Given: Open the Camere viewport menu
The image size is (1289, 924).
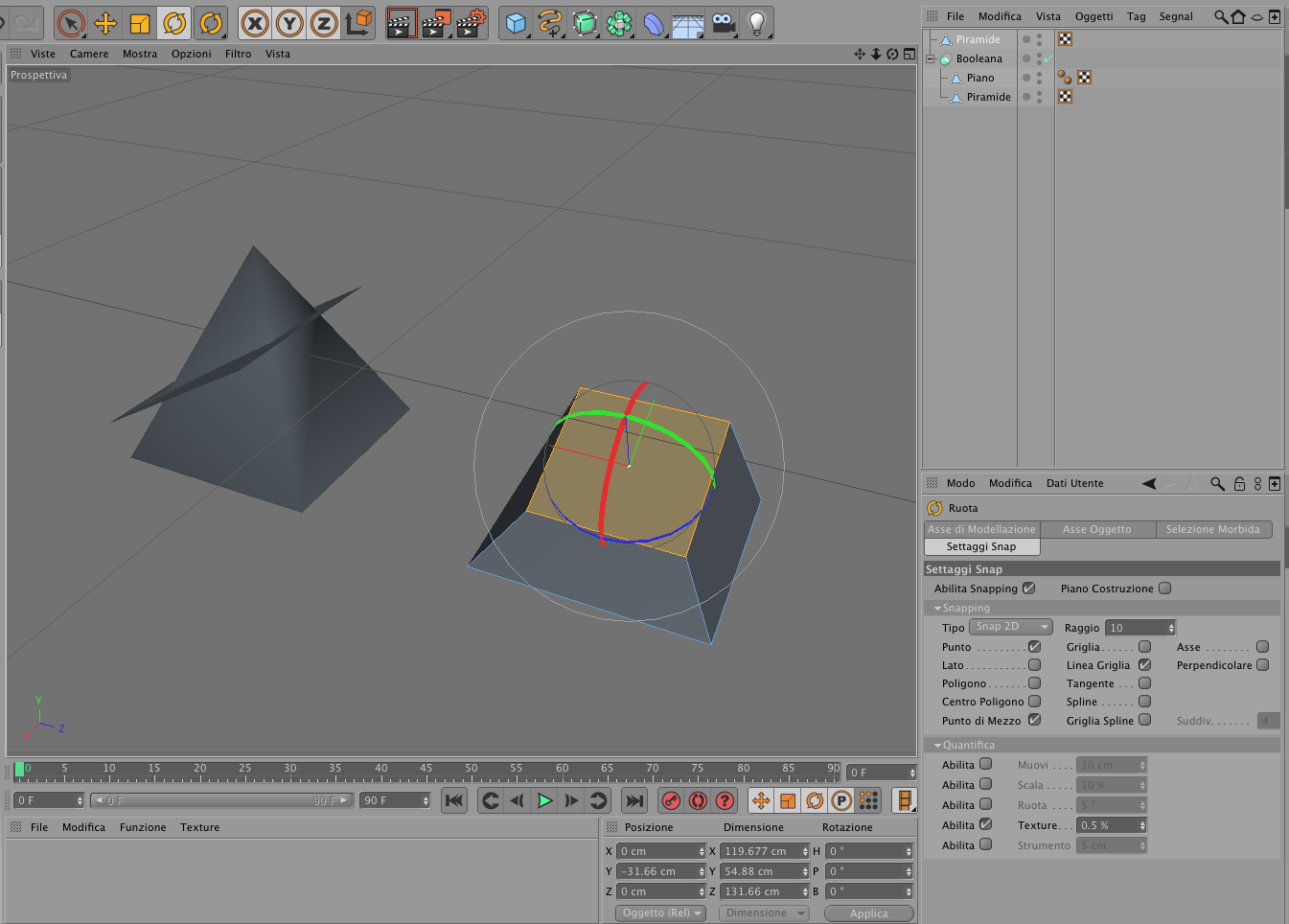Looking at the screenshot, I should pos(89,54).
